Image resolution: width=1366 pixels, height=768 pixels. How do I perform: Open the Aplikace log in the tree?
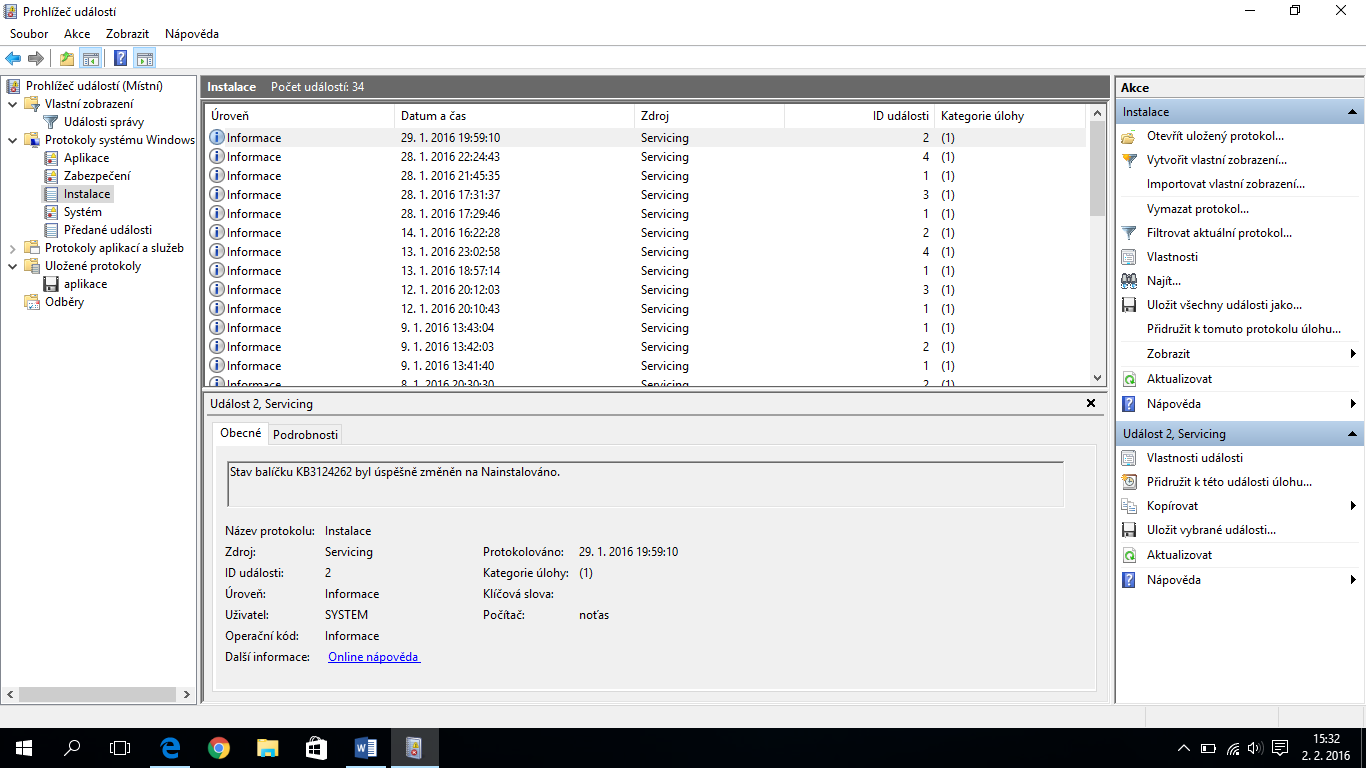(x=86, y=158)
